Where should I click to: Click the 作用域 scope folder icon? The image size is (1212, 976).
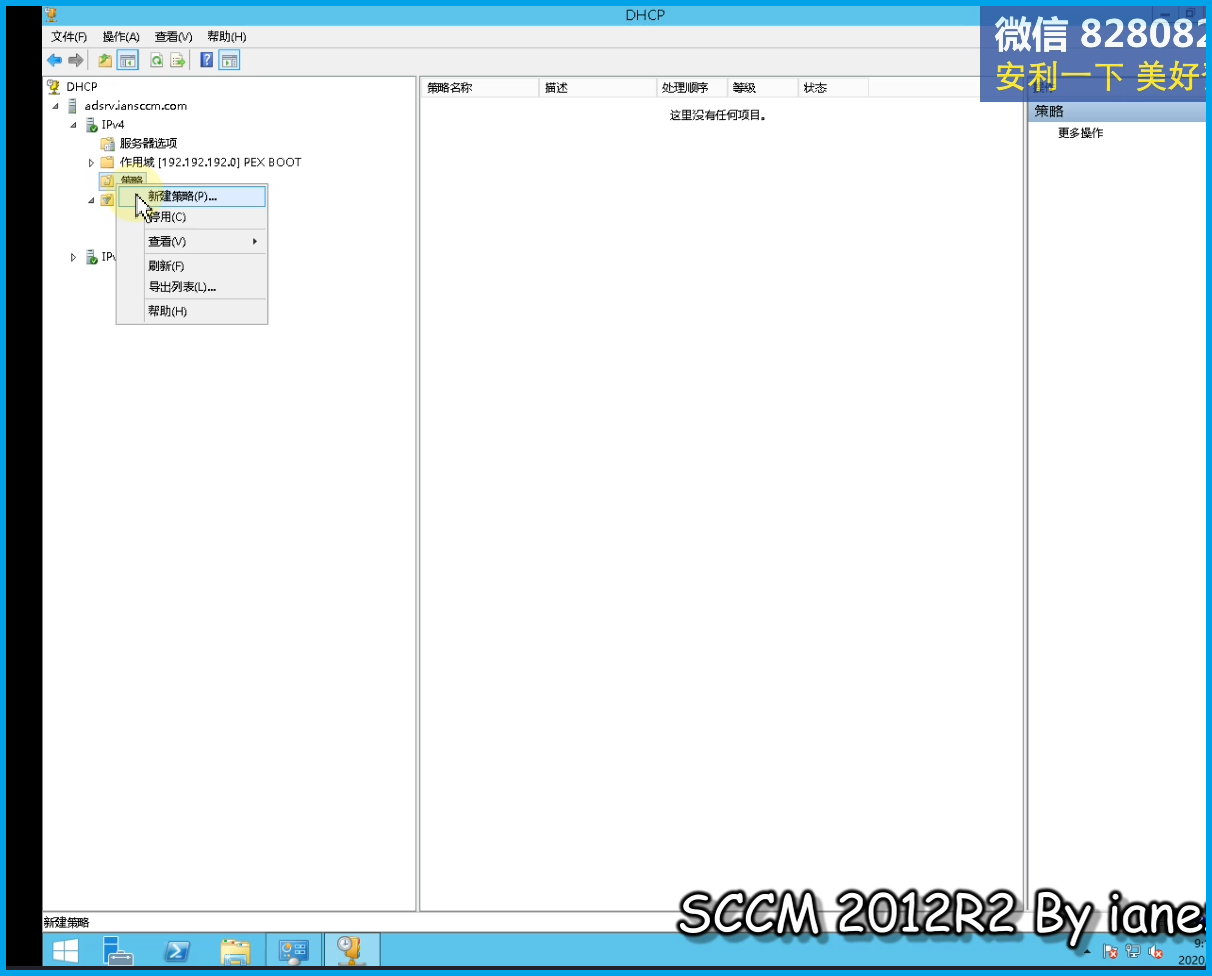pyautogui.click(x=108, y=162)
